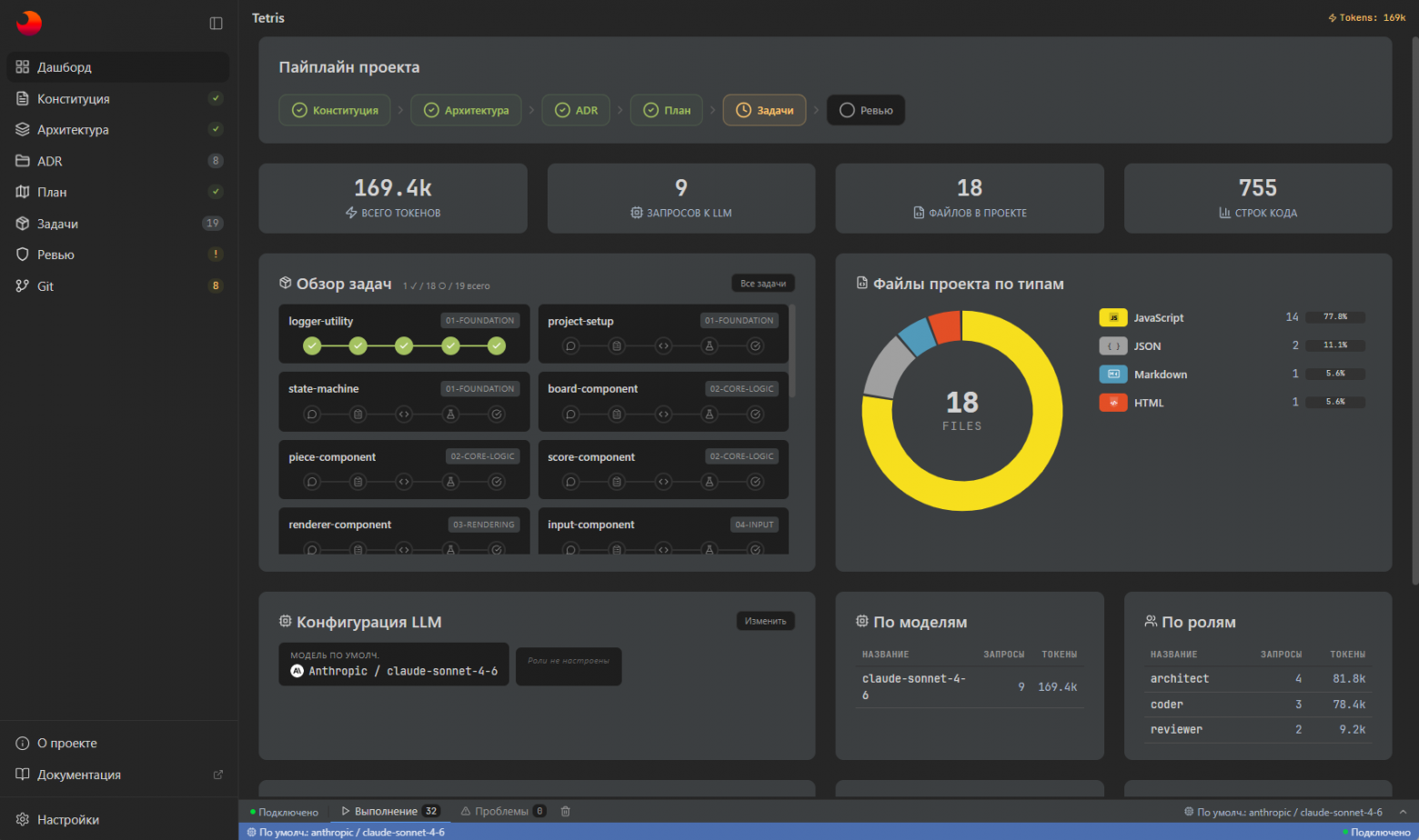Screen dimensions: 1419x840
Task: Click the last completed checkmark in logger-utility
Action: [497, 345]
